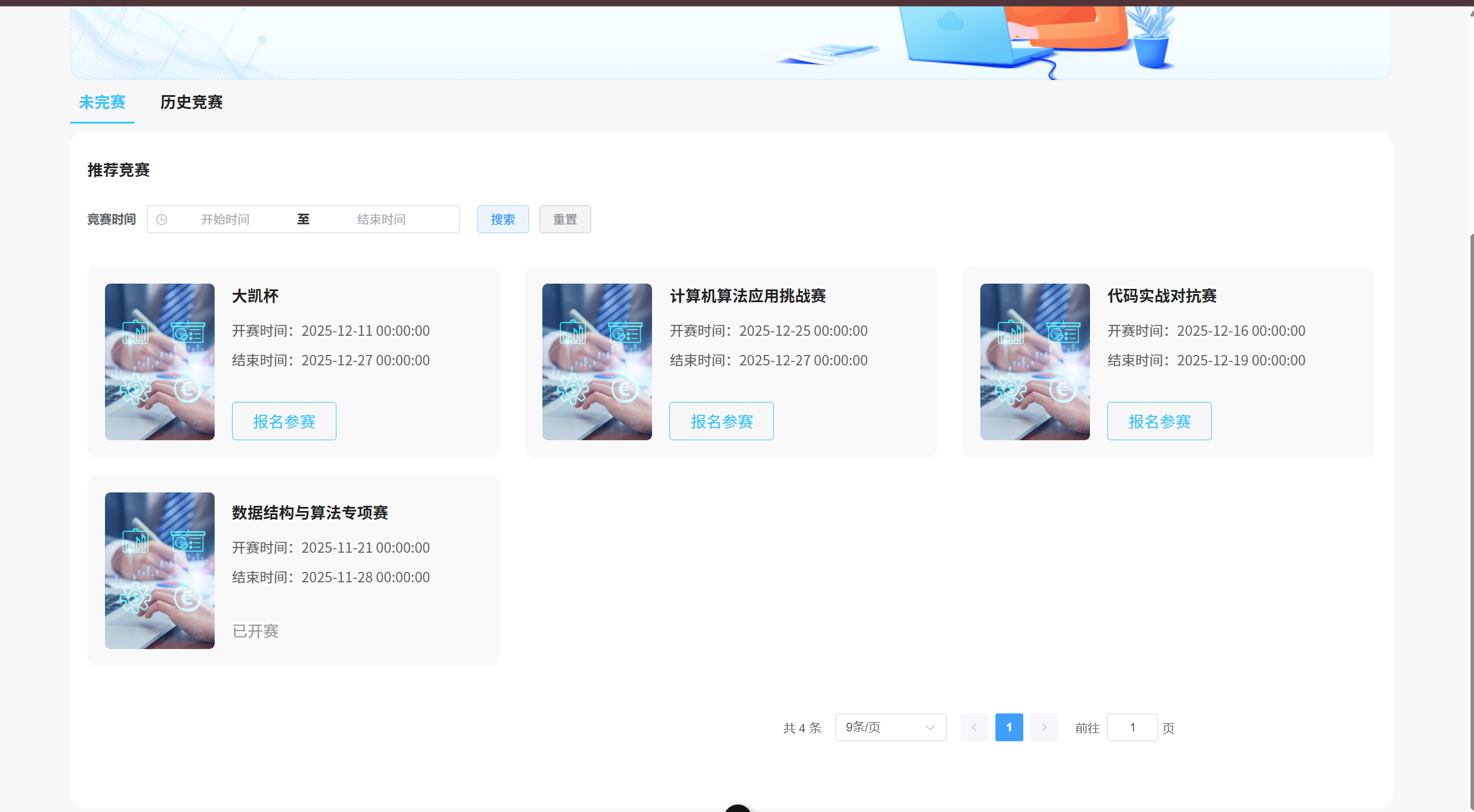This screenshot has height=812, width=1474.
Task: Click the 开始时间 start date input
Action: pyautogui.click(x=225, y=219)
